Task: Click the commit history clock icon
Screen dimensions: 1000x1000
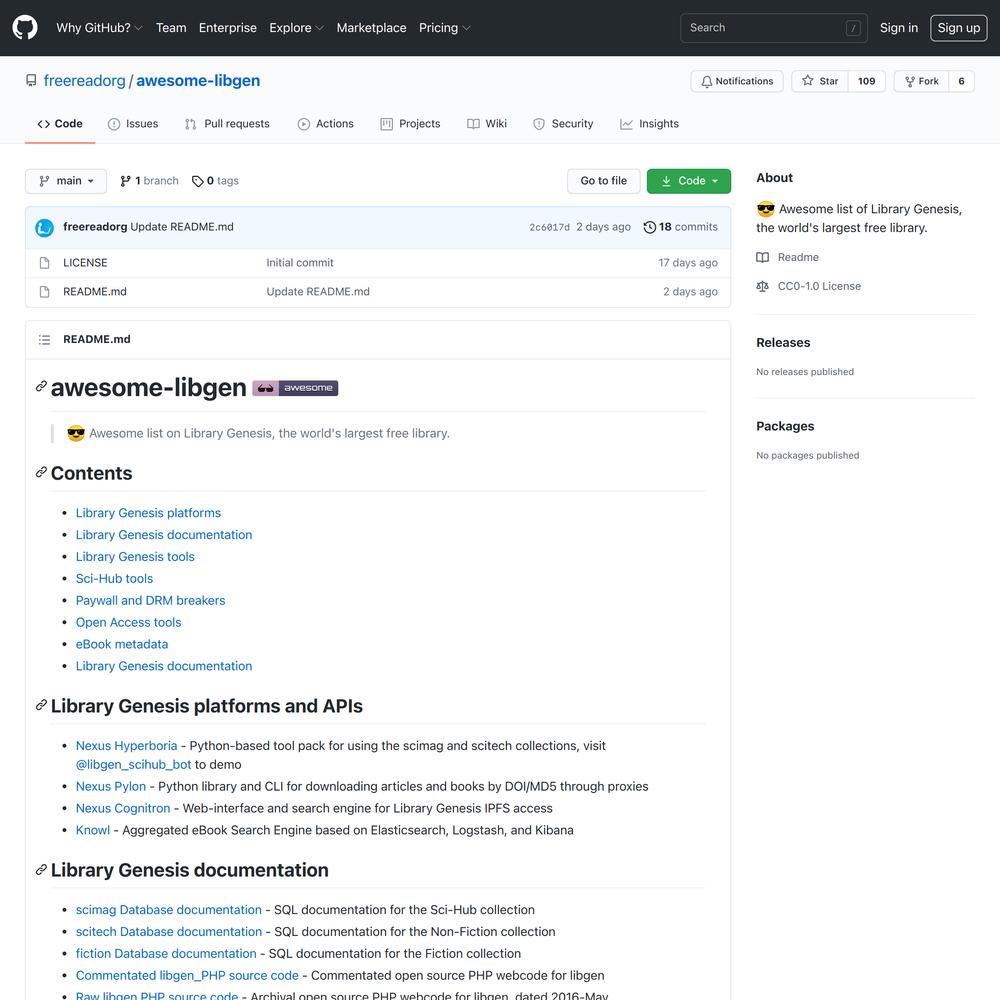Action: [x=649, y=227]
